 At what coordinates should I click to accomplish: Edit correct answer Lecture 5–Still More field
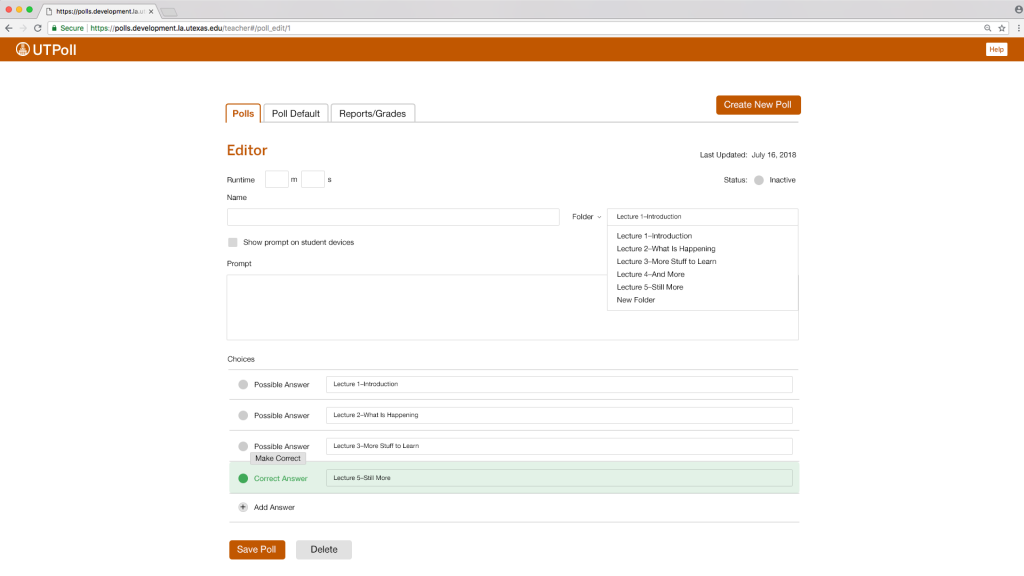click(x=559, y=478)
